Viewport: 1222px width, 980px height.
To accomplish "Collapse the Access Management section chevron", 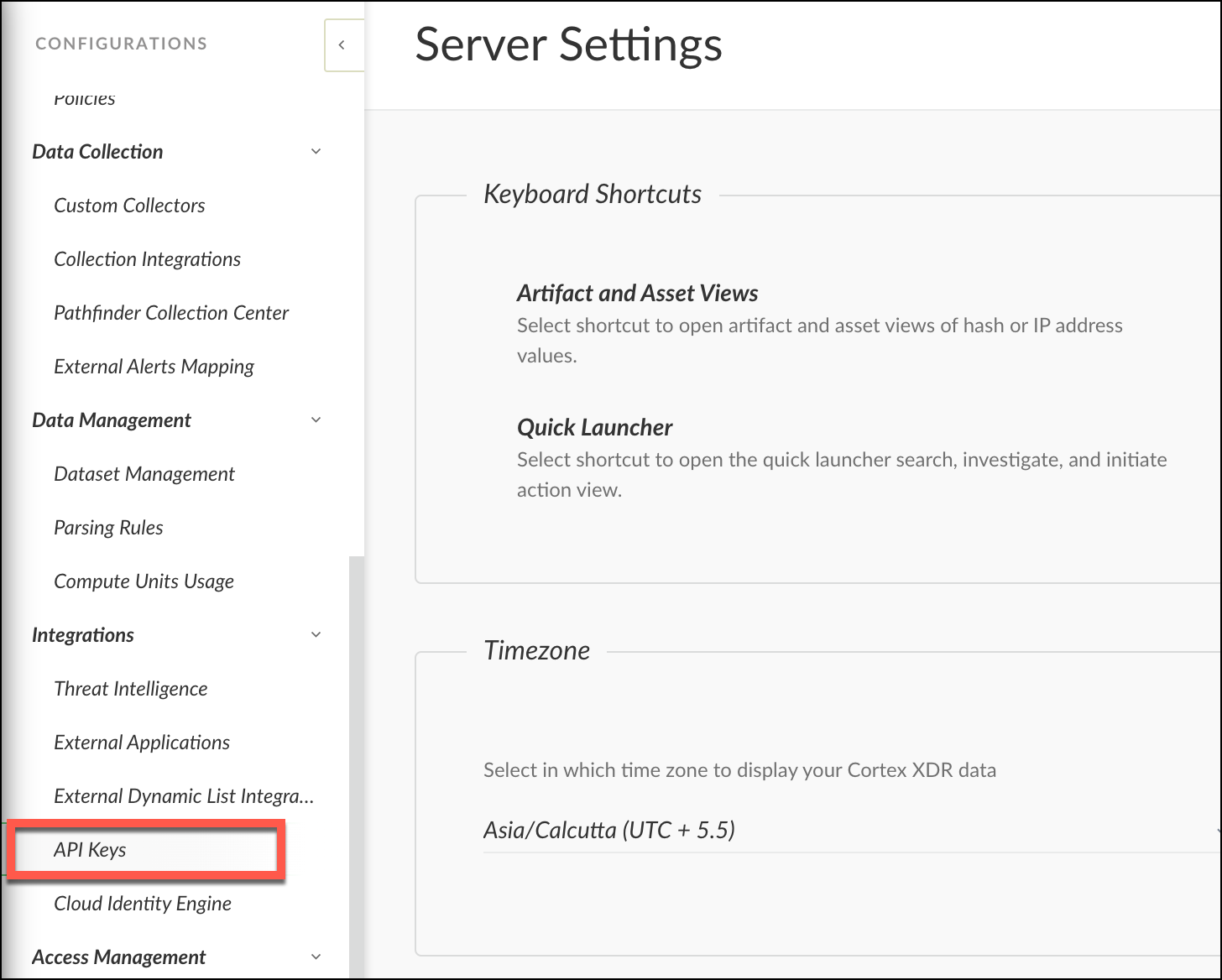I will coord(316,957).
